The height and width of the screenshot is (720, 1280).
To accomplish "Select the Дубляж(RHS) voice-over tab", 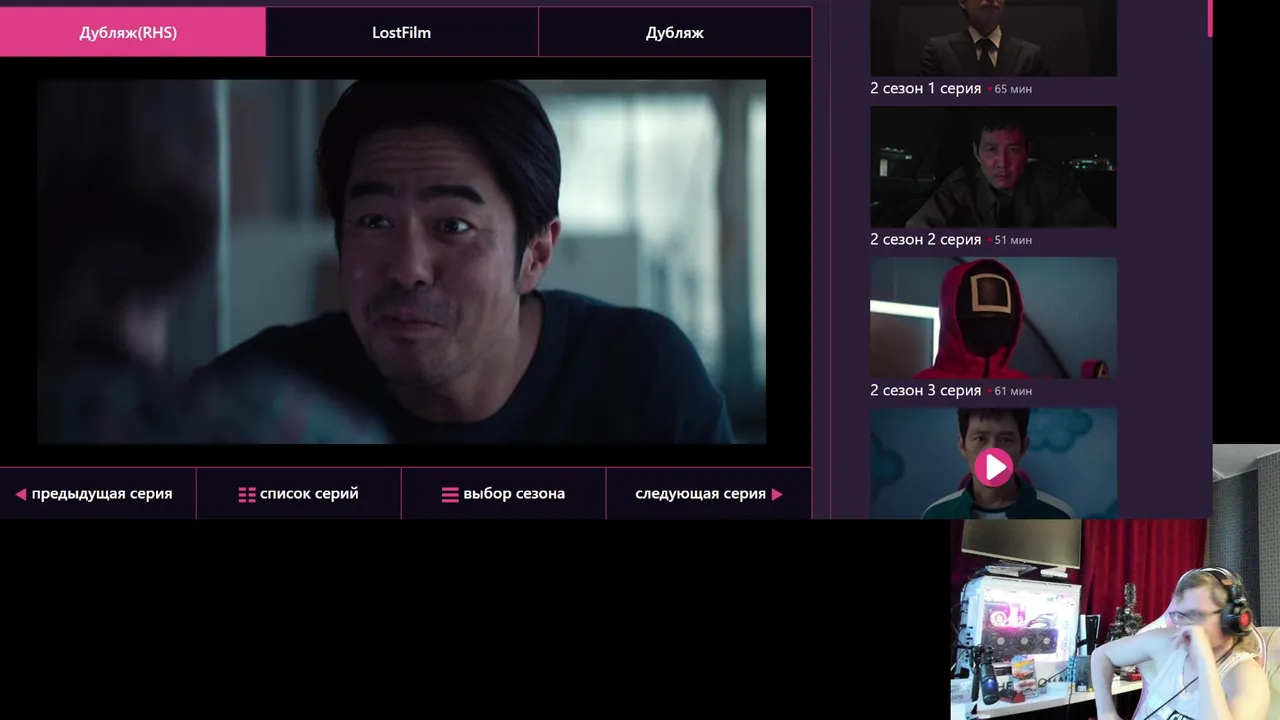I will (x=132, y=32).
